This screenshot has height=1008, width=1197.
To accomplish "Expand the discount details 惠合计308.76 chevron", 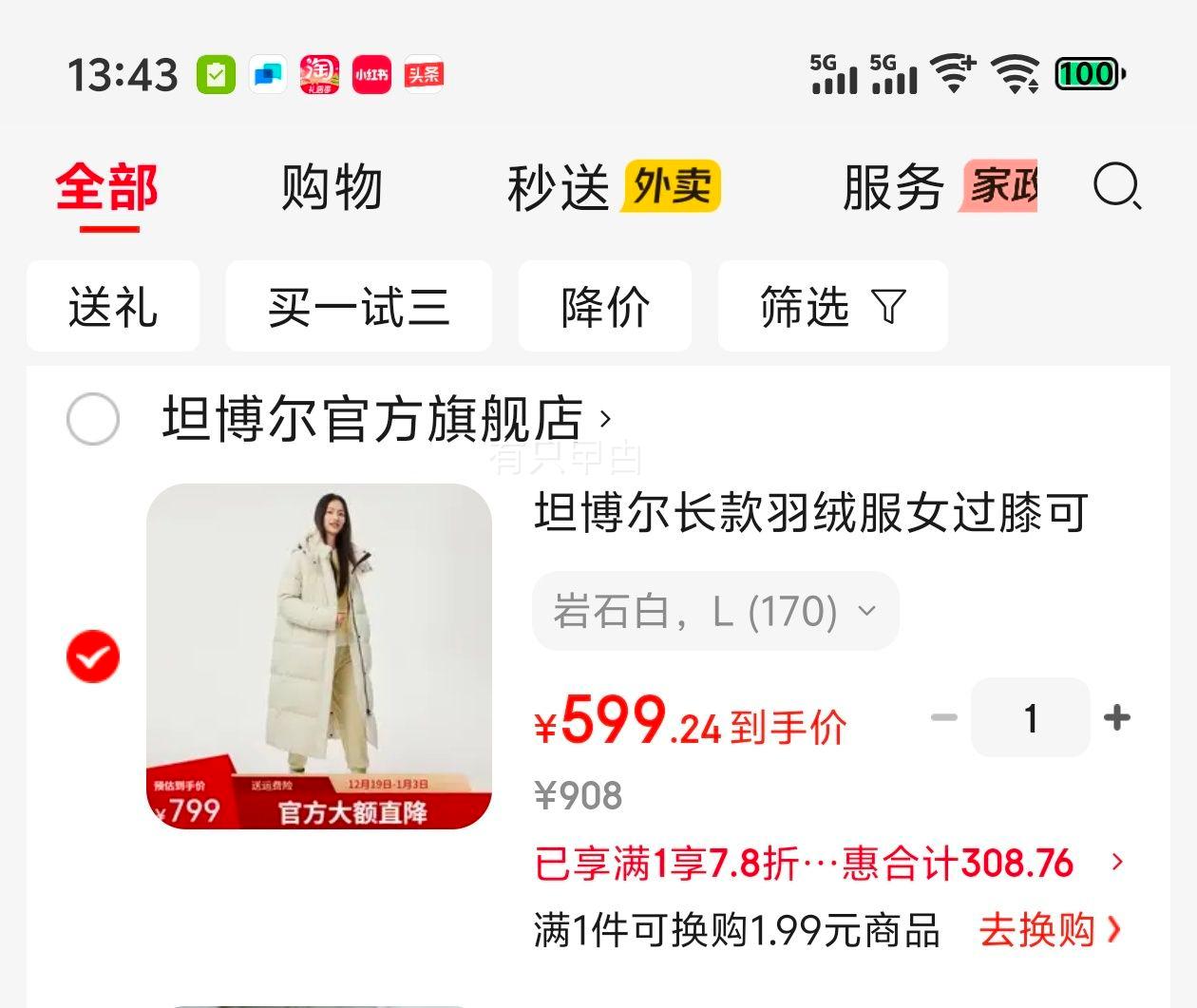I will coord(1118,863).
